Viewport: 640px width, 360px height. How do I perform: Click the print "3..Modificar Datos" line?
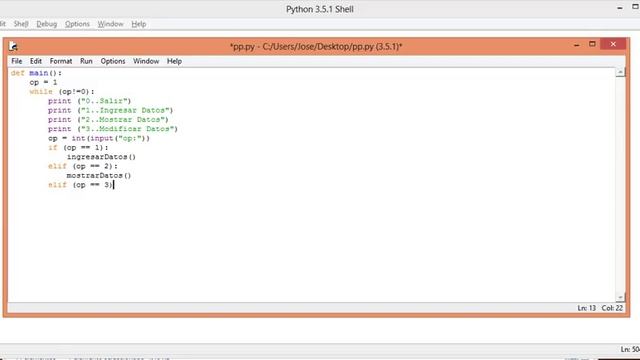click(x=113, y=129)
